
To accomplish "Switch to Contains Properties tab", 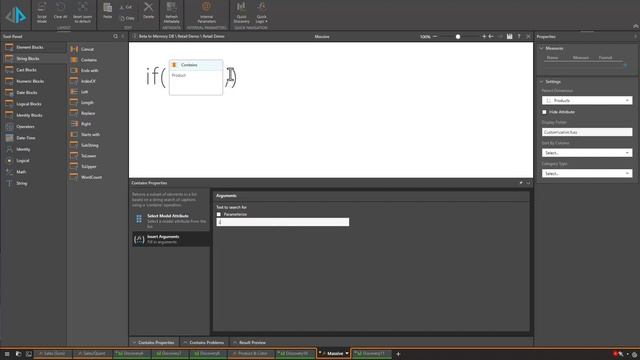I will tap(154, 342).
